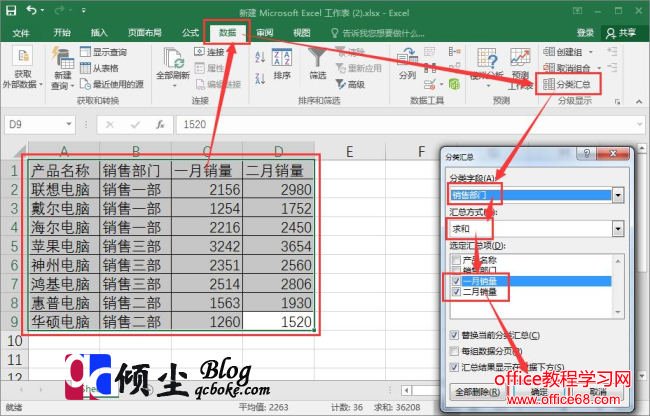
Task: Click the Save icon in quick access toolbar
Action: (x=11, y=10)
